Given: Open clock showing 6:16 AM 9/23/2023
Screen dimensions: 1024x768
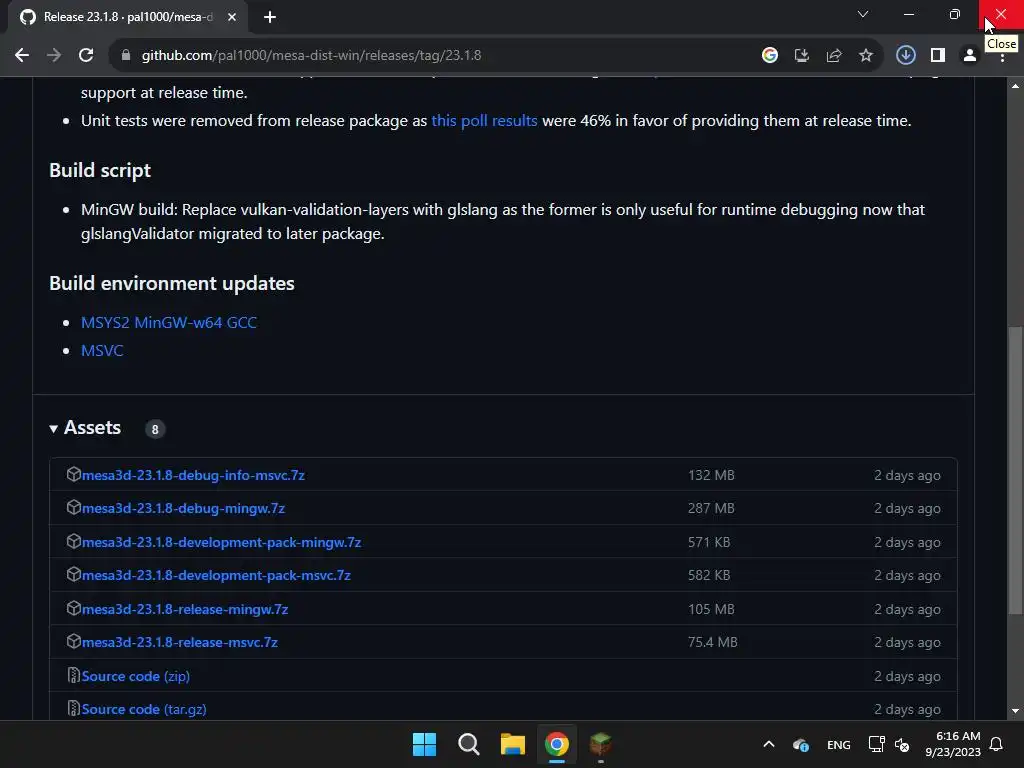Looking at the screenshot, I should click(x=953, y=744).
